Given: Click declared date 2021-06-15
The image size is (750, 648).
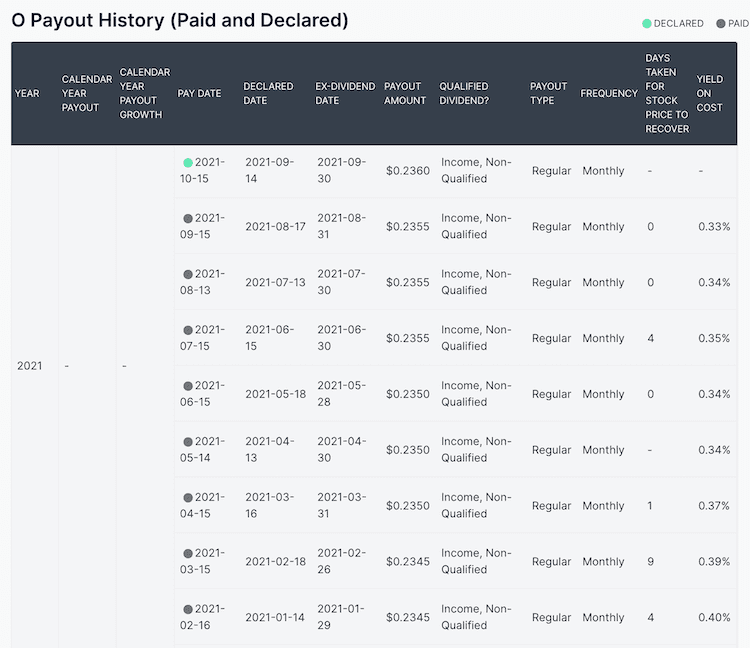Looking at the screenshot, I should pos(270,338).
